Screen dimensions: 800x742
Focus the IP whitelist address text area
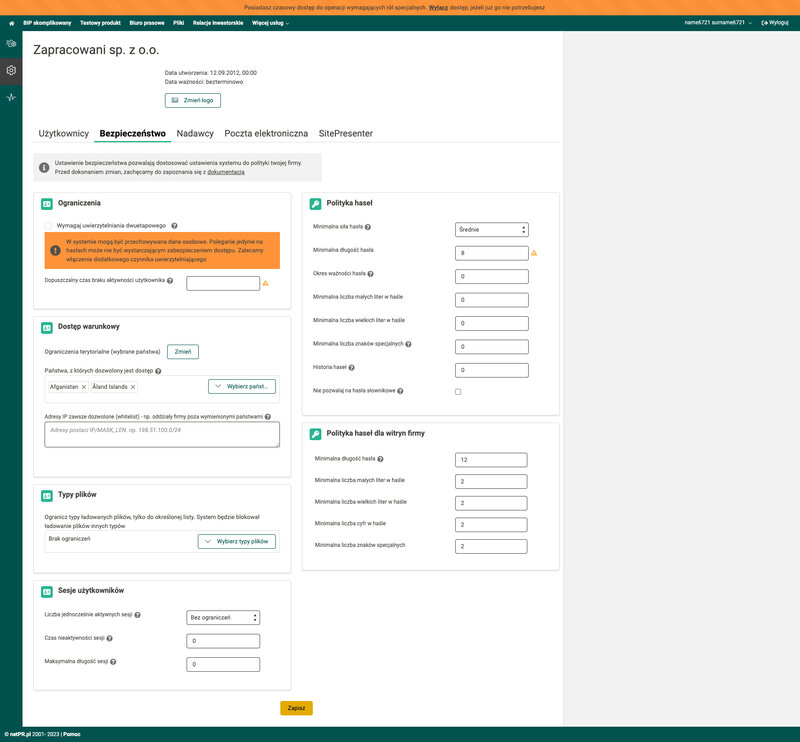coord(162,434)
